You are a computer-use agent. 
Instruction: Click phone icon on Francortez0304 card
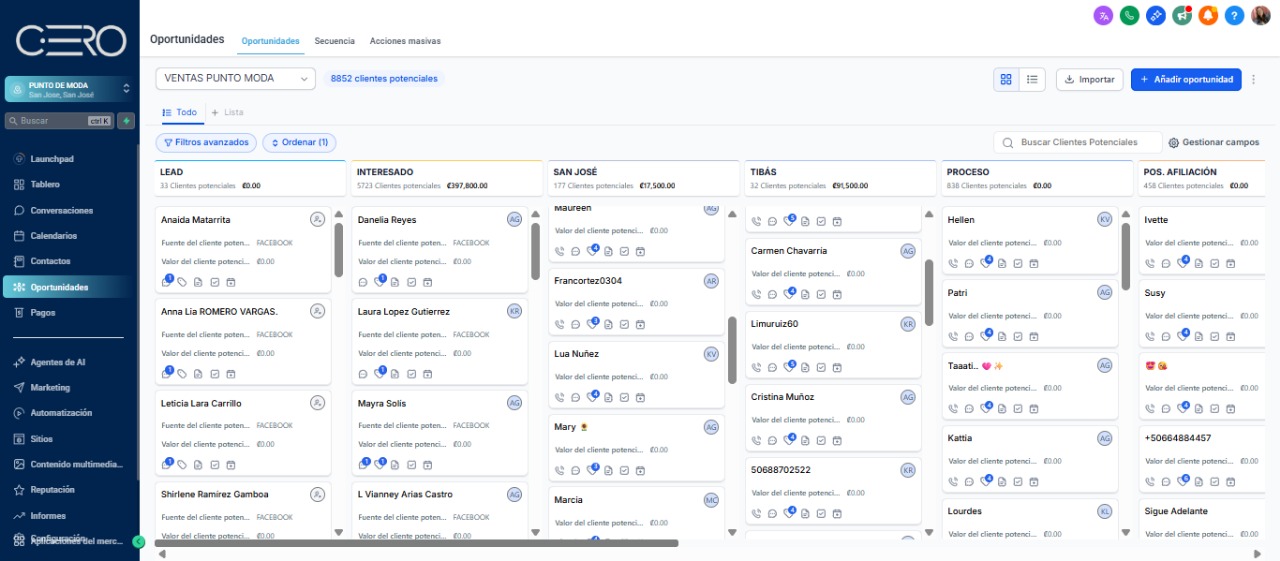560,324
